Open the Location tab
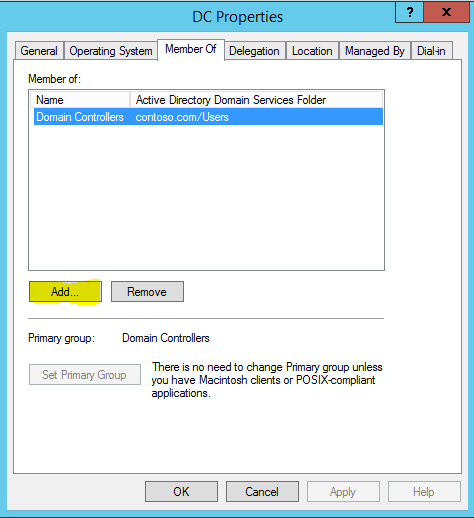 [312, 51]
